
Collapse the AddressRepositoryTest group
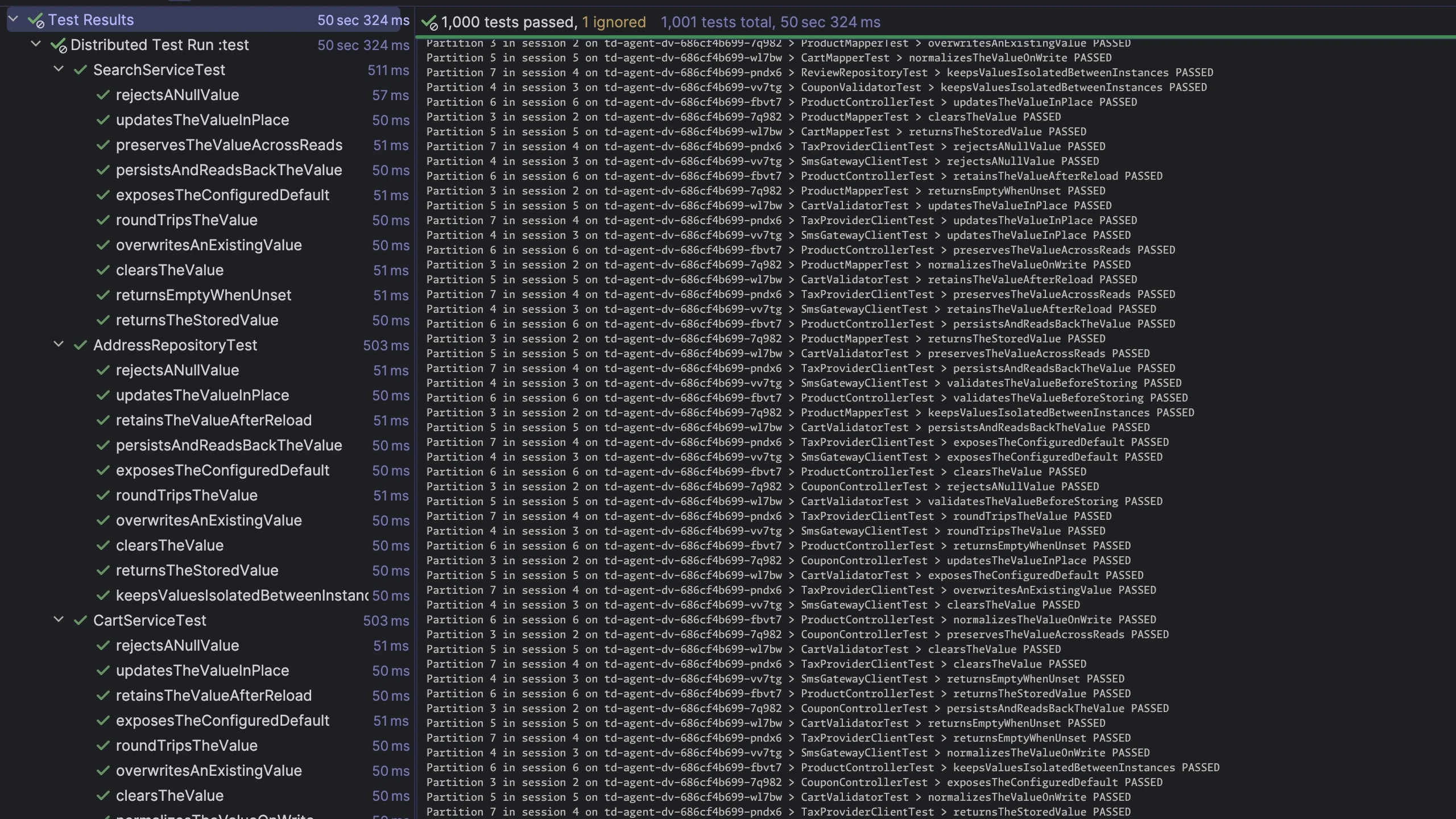tap(59, 345)
